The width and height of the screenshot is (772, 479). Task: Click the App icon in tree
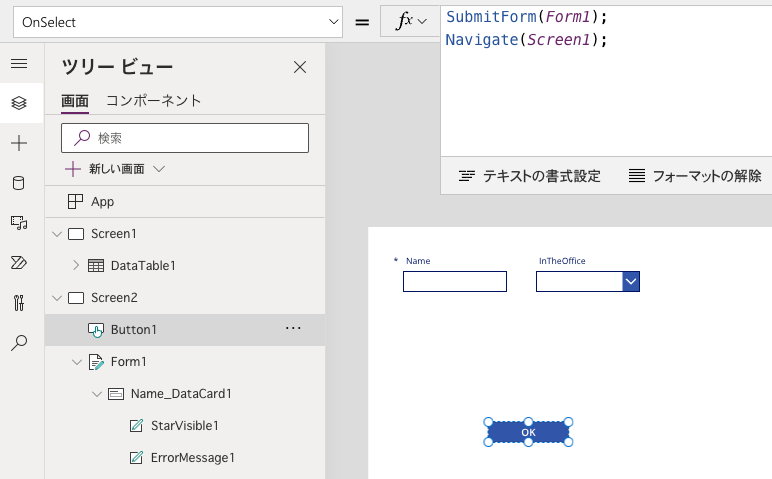tap(75, 201)
